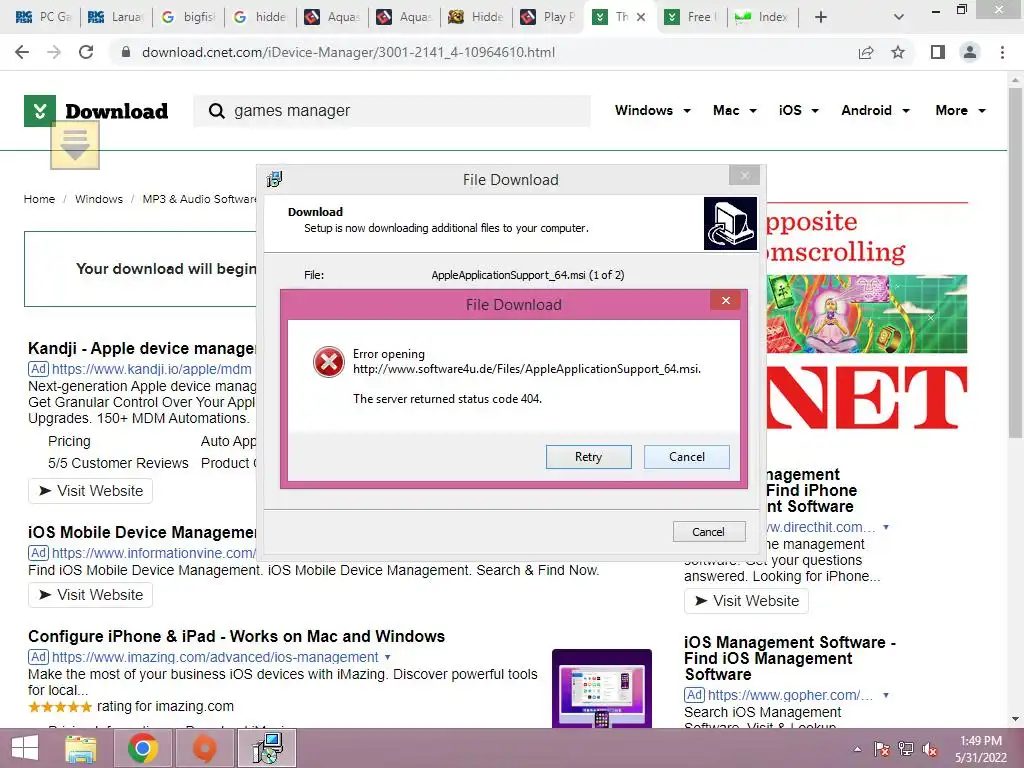
Task: Open Chrome side panel icon
Action: click(x=938, y=52)
